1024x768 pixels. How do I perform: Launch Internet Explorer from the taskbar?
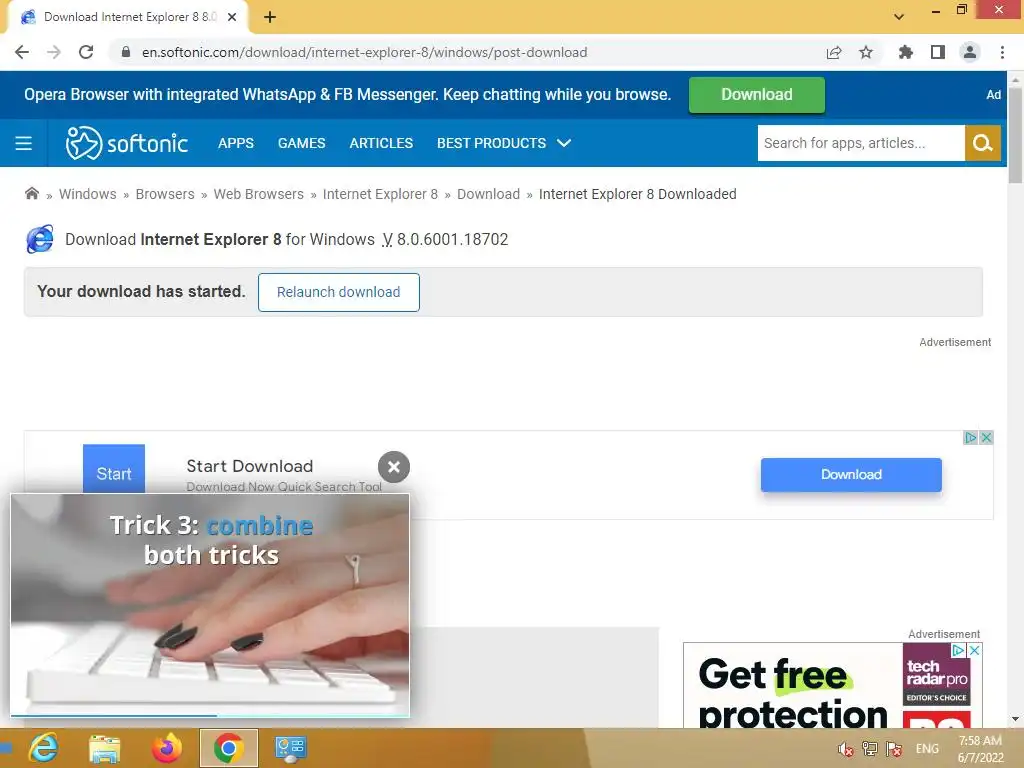click(44, 748)
